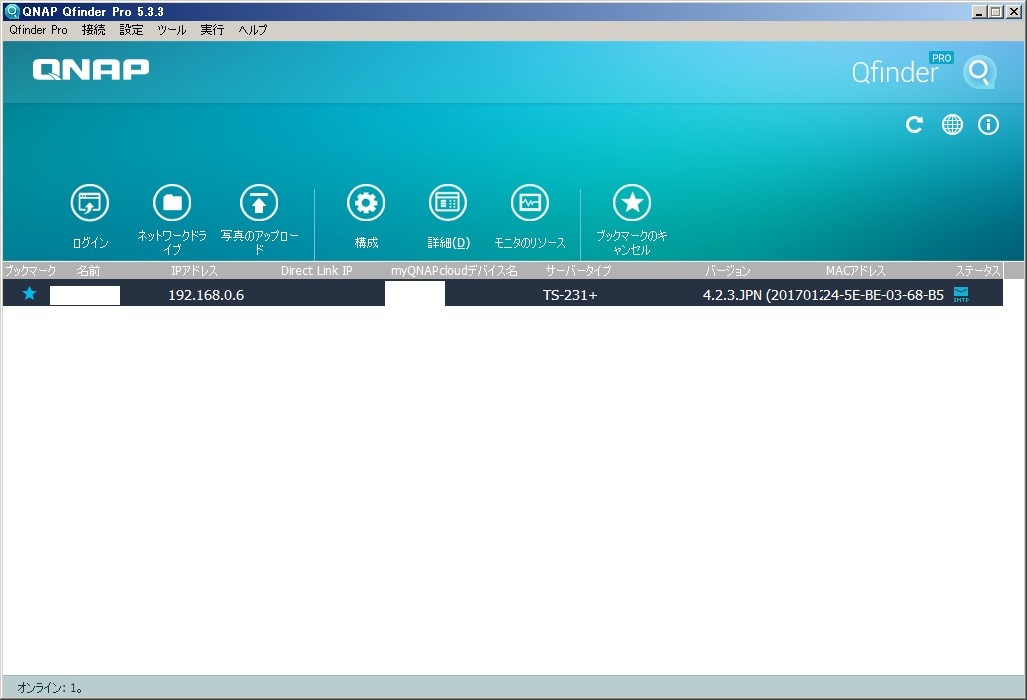Maximize the Qfinder Pro window

pos(996,11)
